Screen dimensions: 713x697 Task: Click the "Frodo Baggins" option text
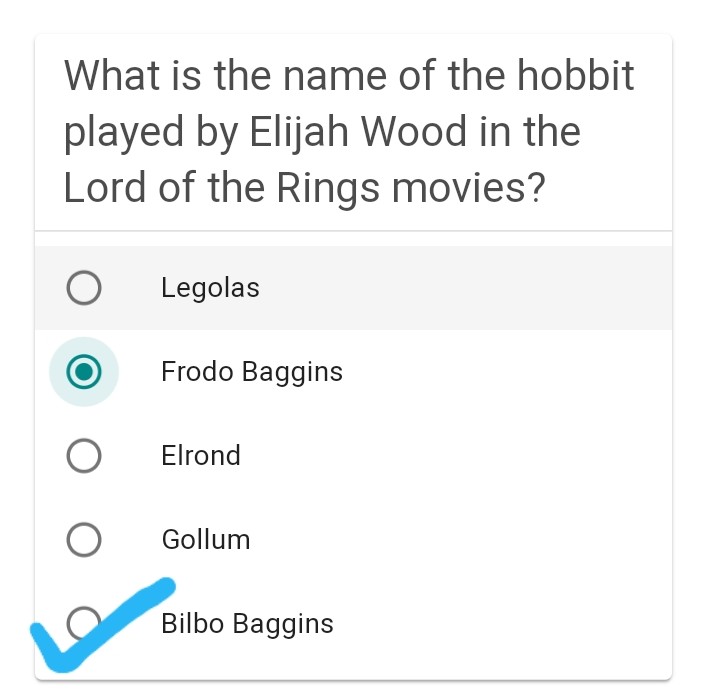252,372
